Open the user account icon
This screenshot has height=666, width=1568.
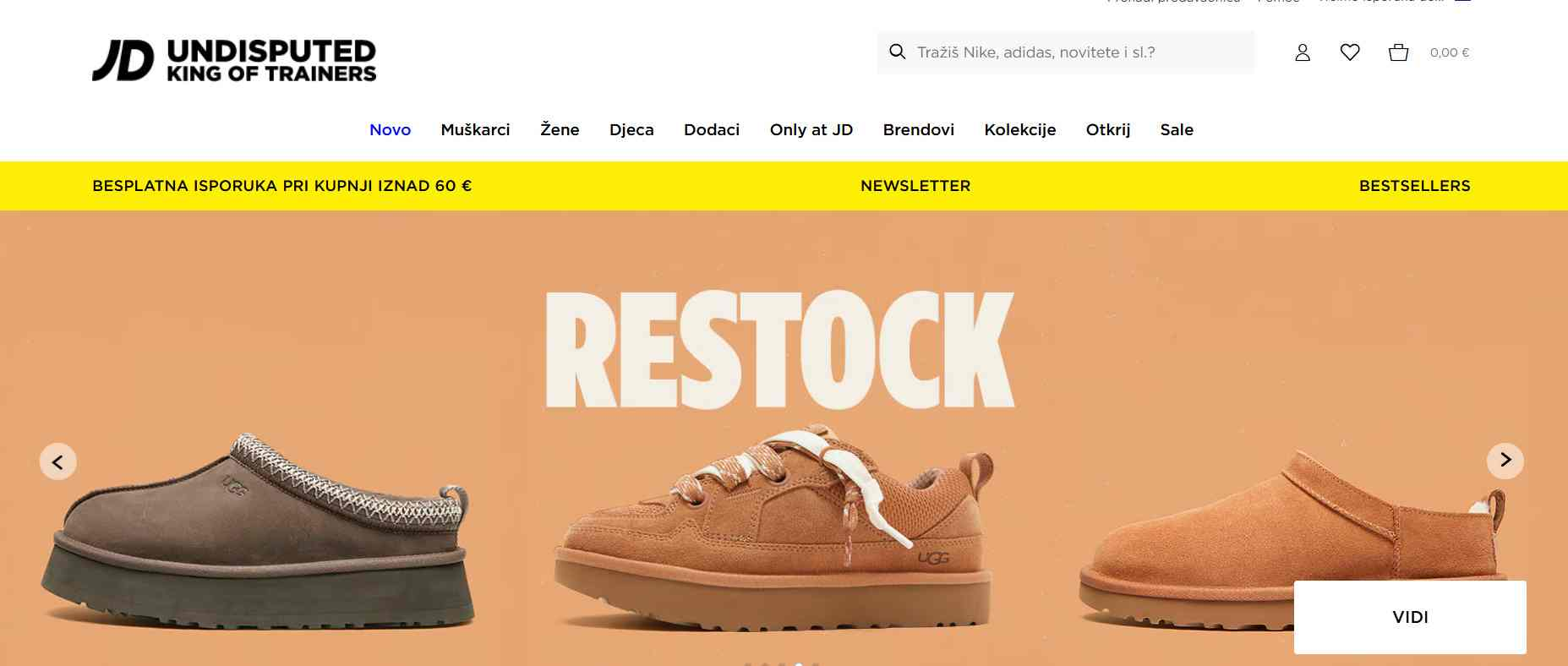coord(1303,52)
